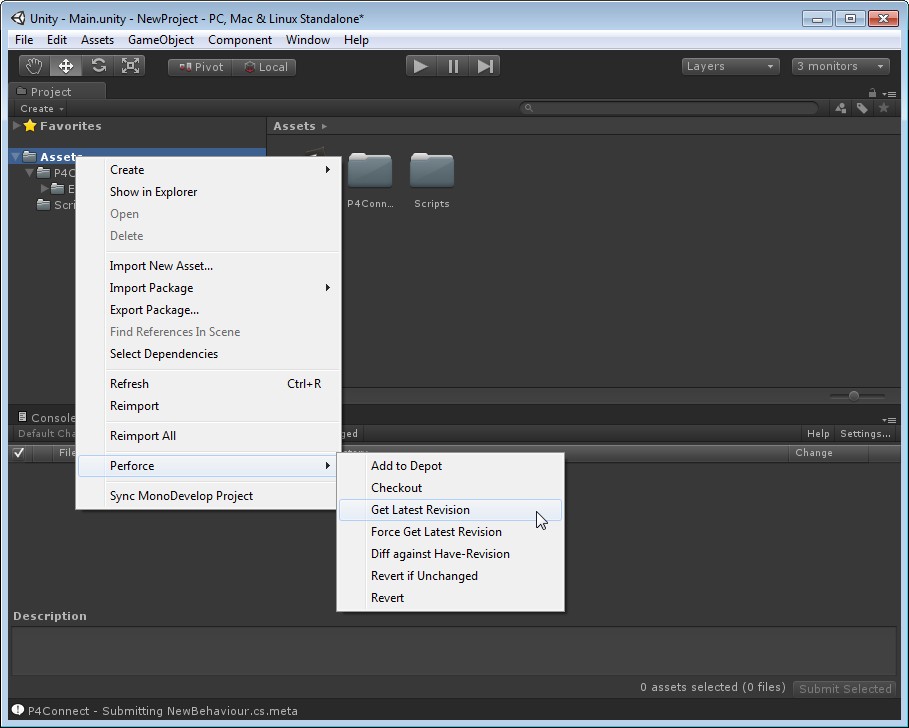Click the Step forward button

pos(485,66)
